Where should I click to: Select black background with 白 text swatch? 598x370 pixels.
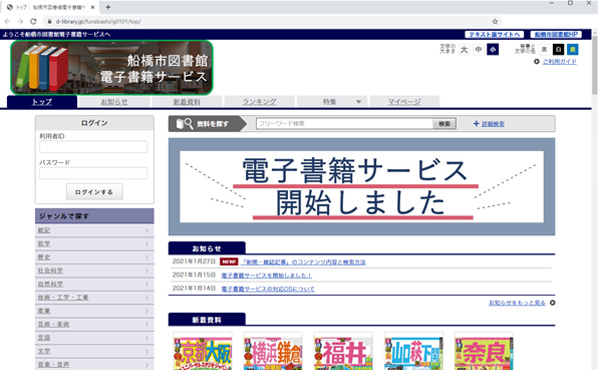(x=558, y=50)
